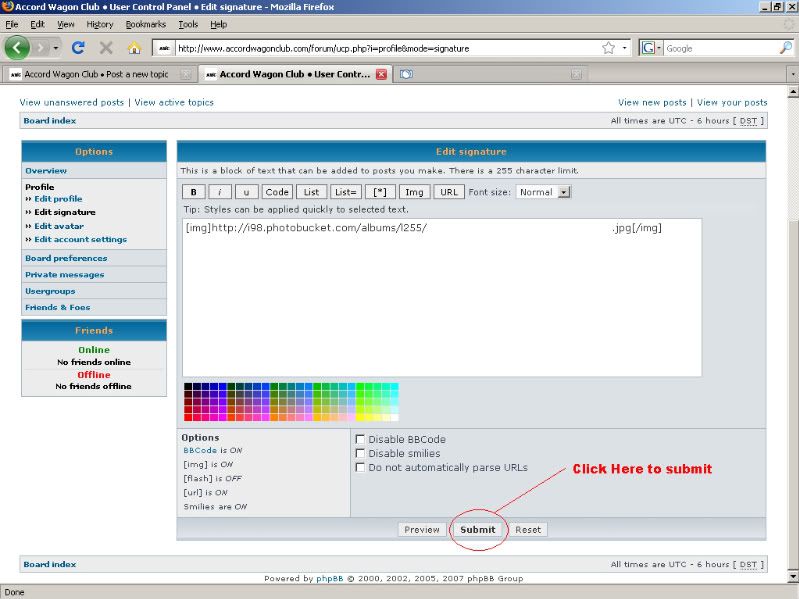
Task: Insert URL BBCode tag
Action: [x=449, y=192]
